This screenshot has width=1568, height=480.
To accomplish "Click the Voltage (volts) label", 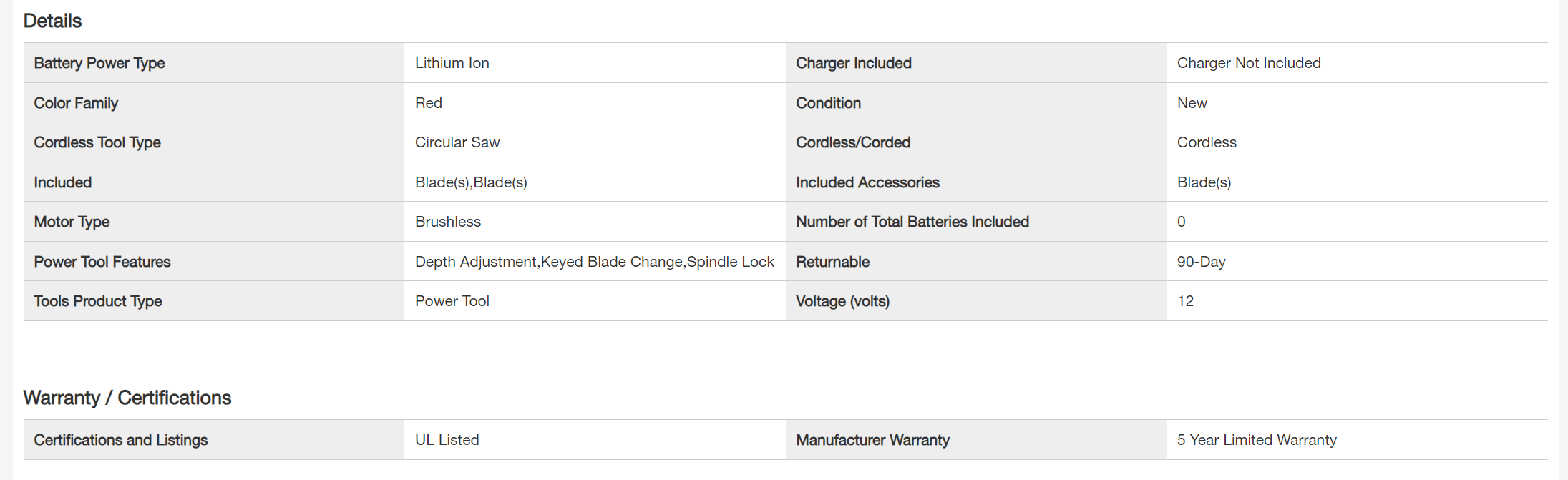I will coord(842,301).
